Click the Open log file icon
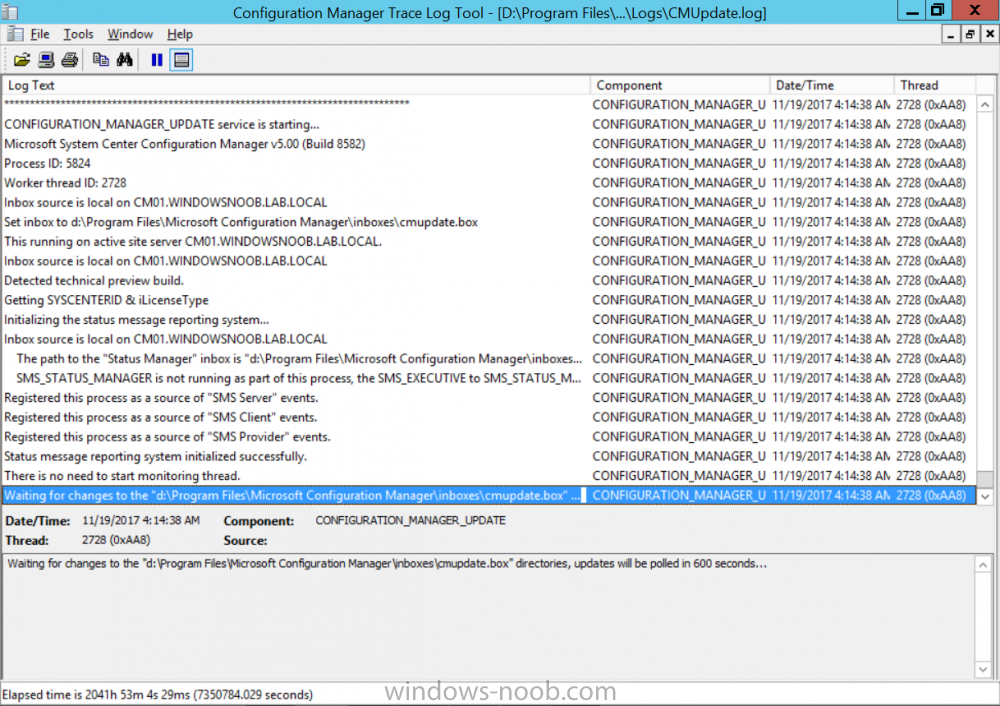The height and width of the screenshot is (706, 1000). (22, 60)
